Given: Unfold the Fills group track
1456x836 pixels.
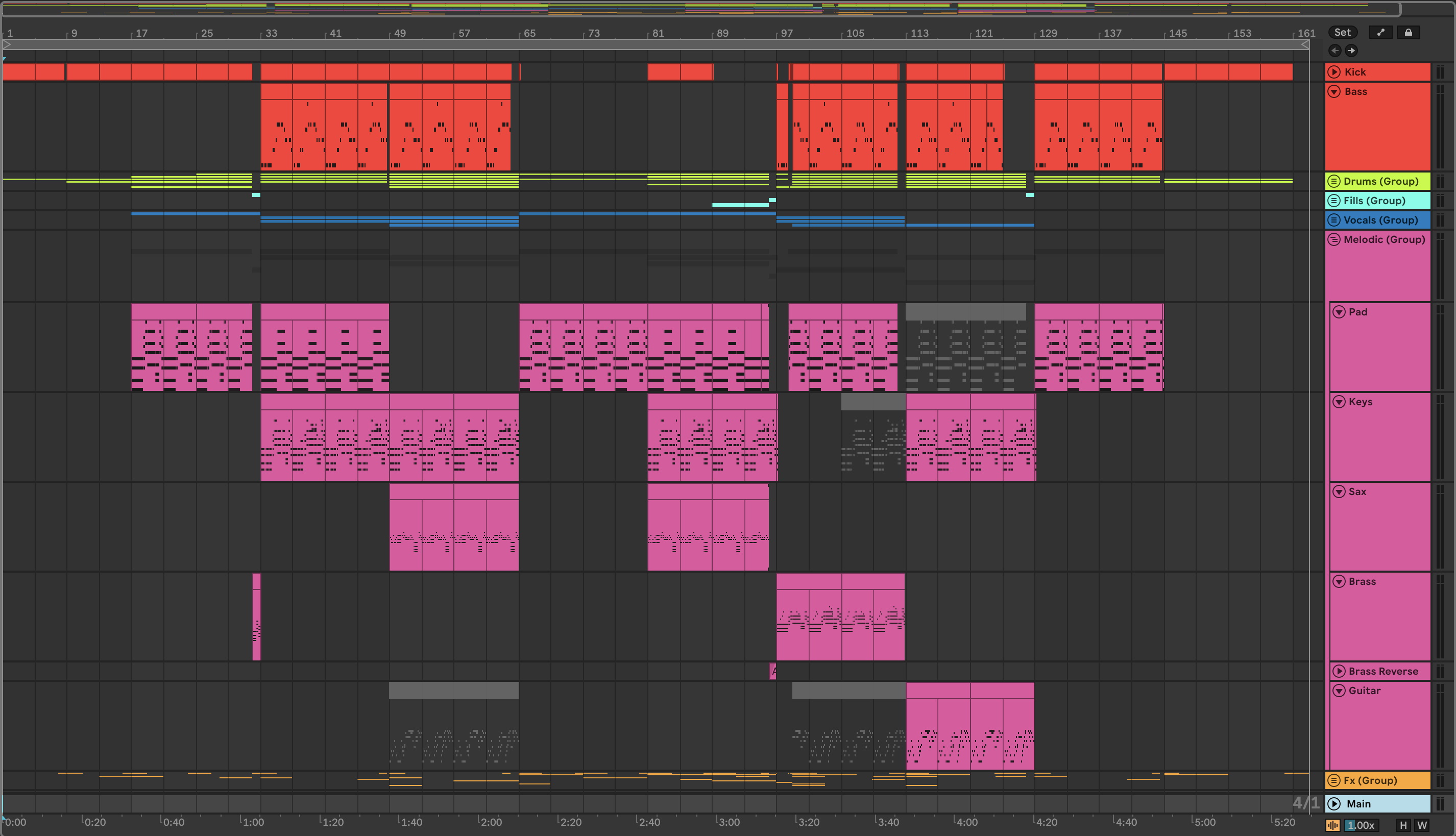Looking at the screenshot, I should click(1334, 201).
